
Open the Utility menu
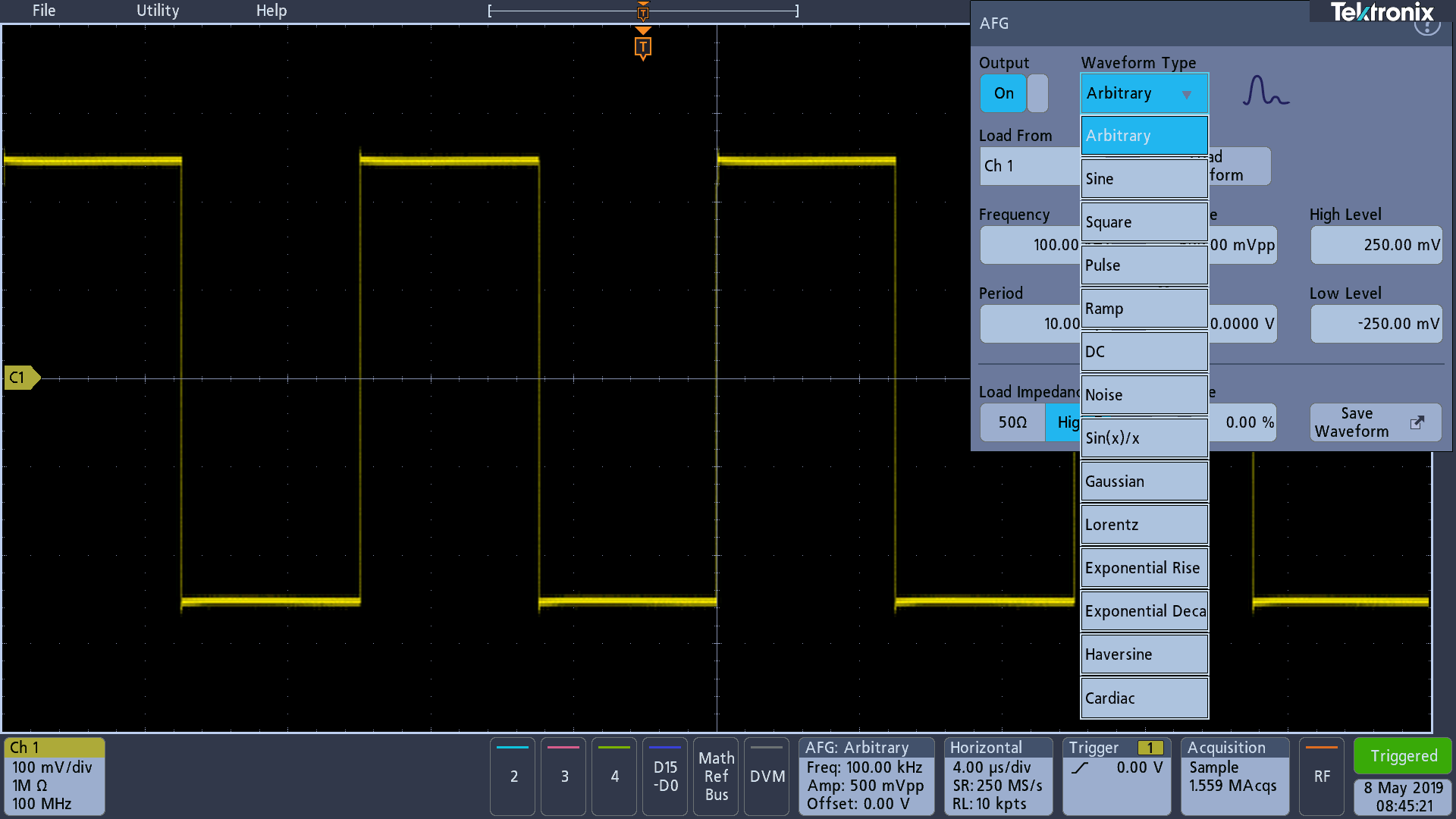coord(158,11)
